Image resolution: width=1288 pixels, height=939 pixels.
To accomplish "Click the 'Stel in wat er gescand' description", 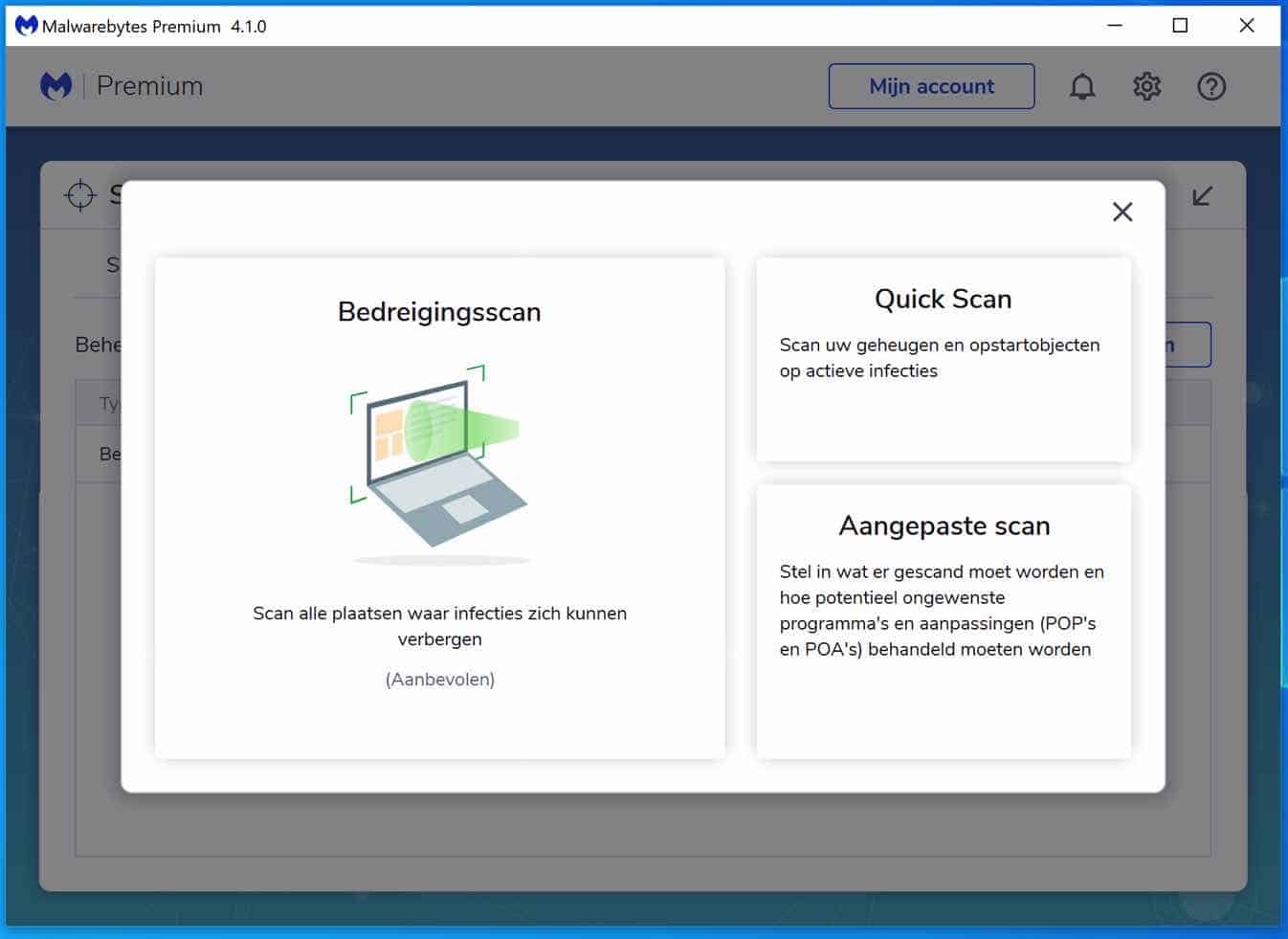I will click(942, 611).
